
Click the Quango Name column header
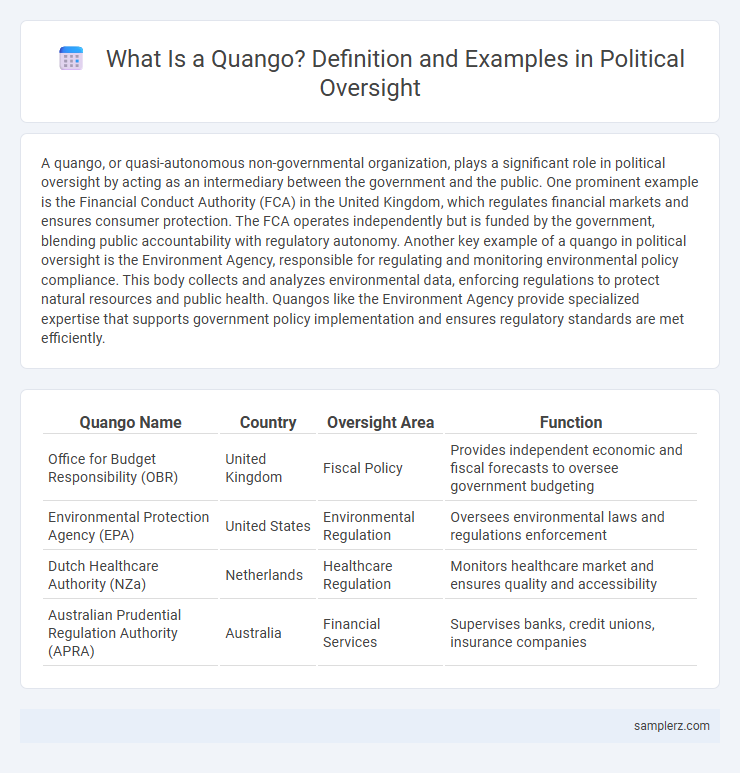click(131, 422)
